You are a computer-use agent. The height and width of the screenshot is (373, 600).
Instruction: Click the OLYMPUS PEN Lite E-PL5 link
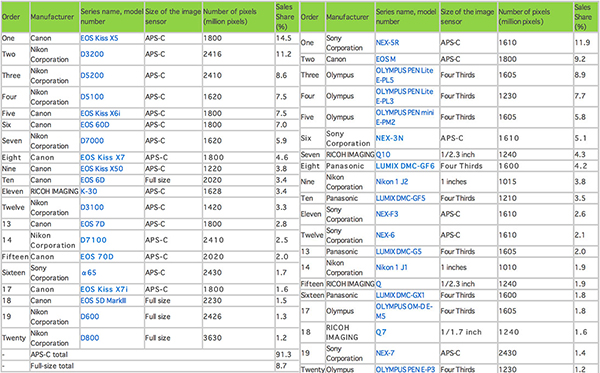pyautogui.click(x=404, y=75)
